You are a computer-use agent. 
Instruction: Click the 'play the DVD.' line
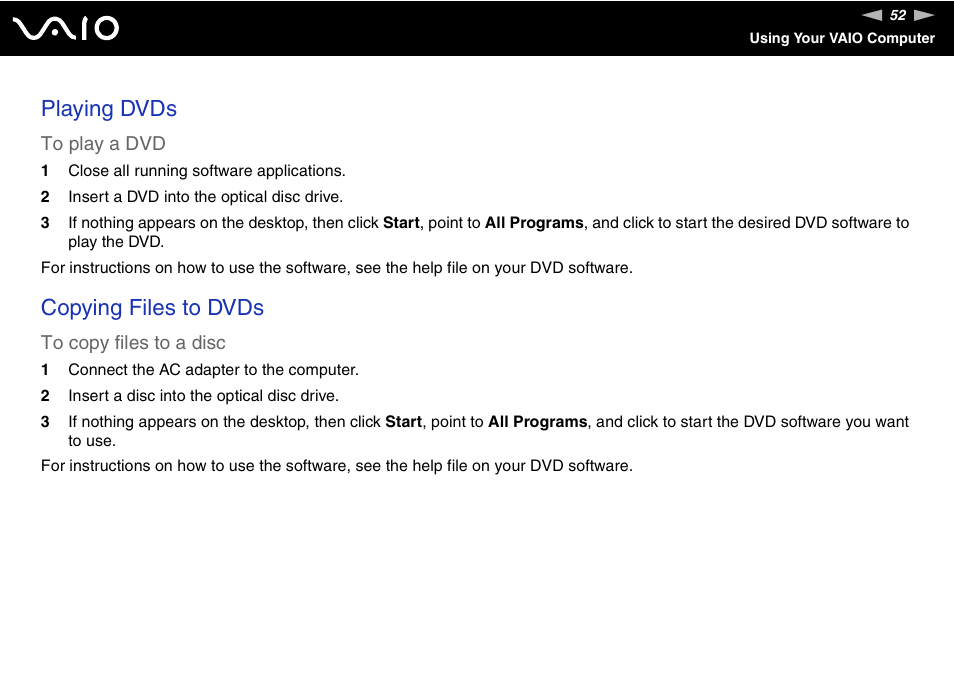(x=116, y=242)
